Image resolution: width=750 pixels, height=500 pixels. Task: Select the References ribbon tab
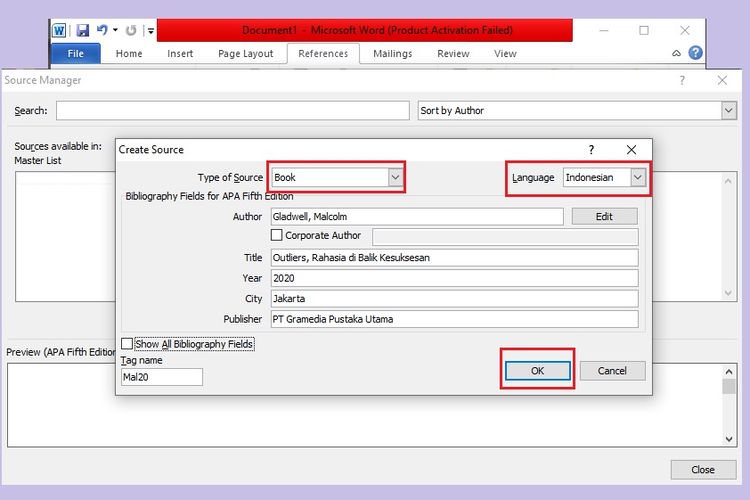click(x=323, y=54)
